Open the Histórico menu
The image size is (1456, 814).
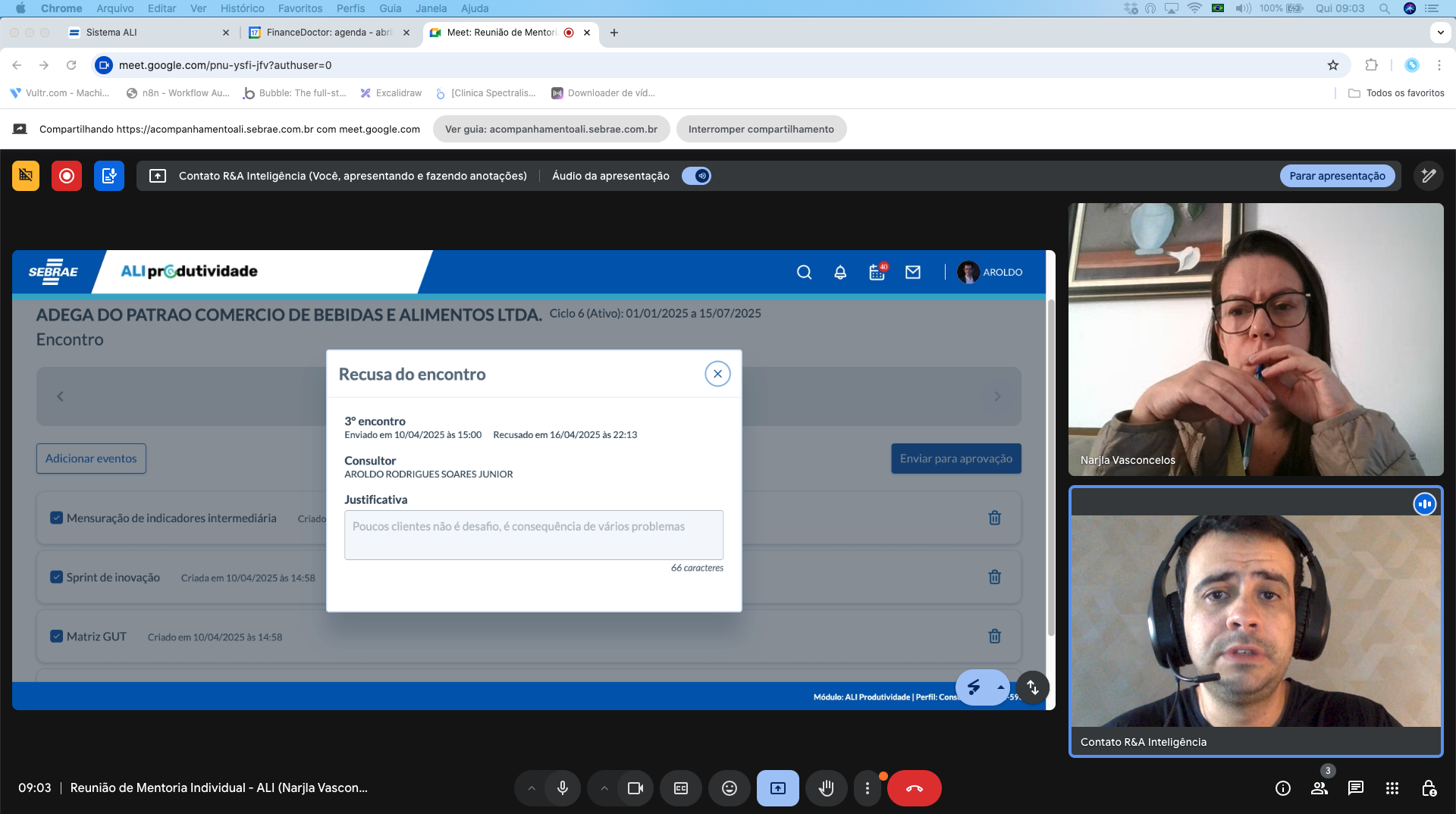tap(243, 8)
